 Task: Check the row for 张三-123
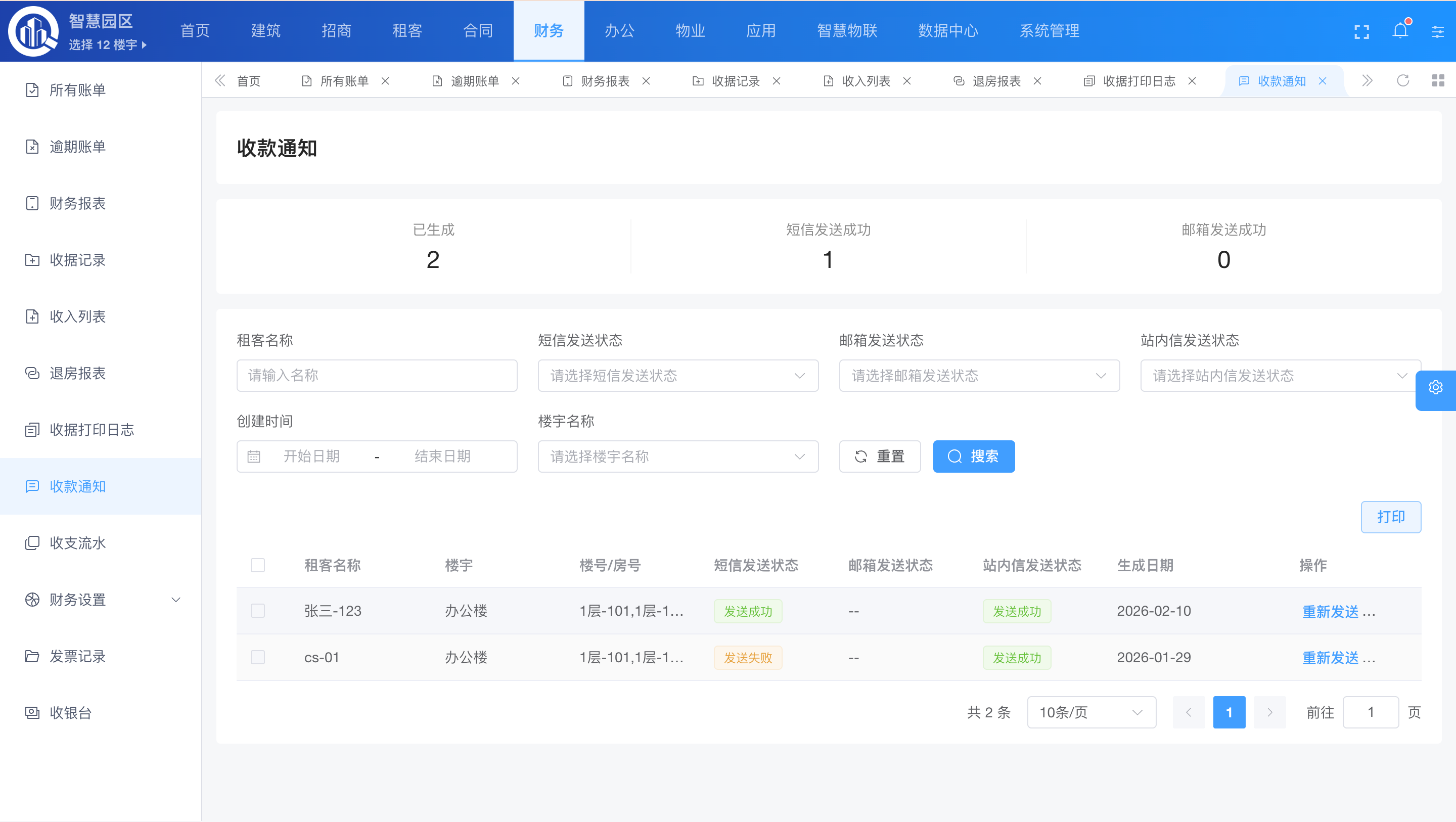258,611
